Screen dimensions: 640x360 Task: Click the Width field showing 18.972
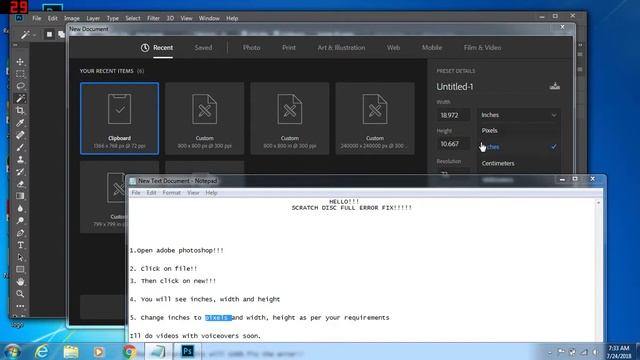[x=453, y=115]
